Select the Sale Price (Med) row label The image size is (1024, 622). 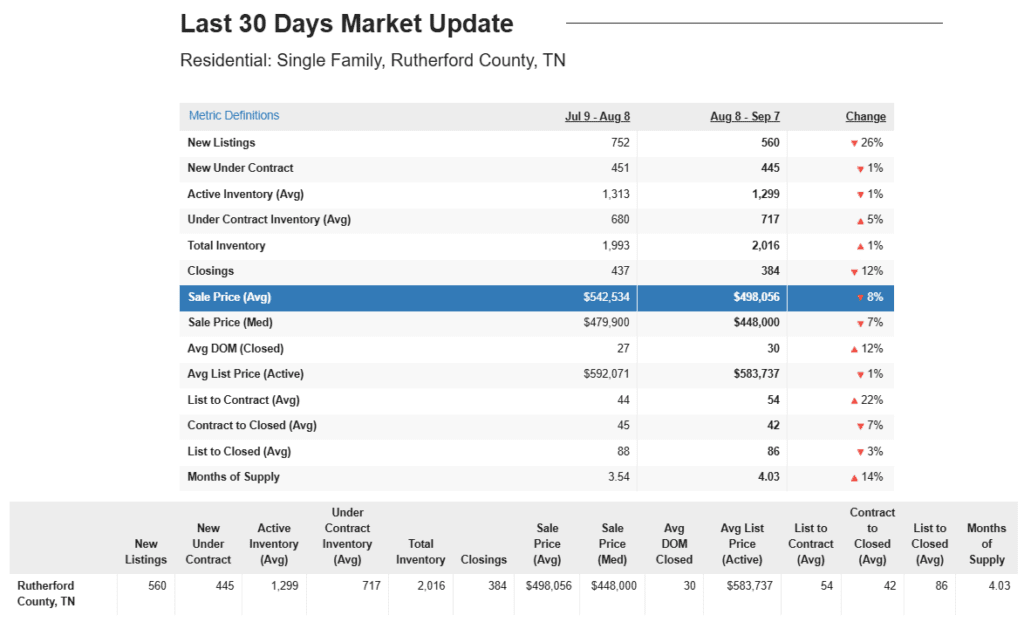tap(230, 323)
